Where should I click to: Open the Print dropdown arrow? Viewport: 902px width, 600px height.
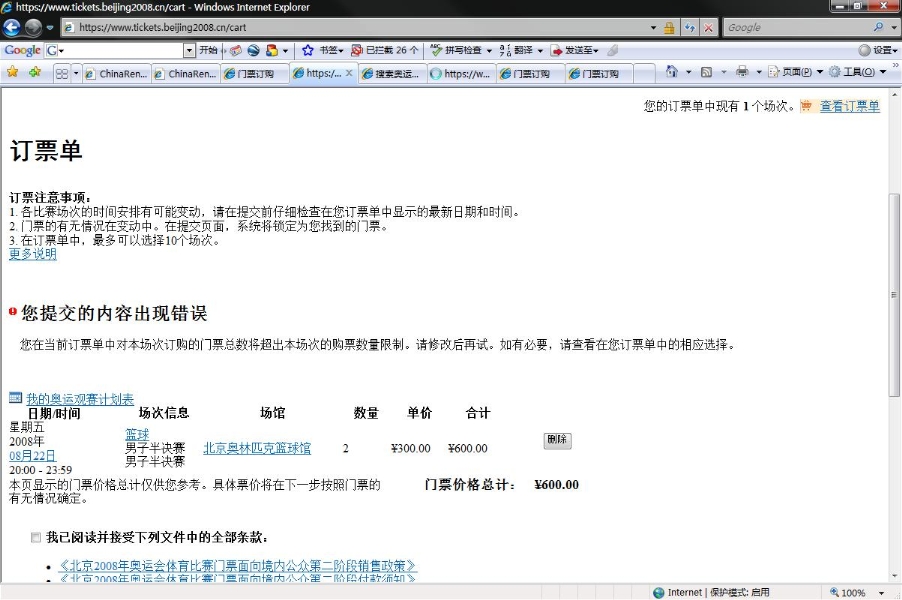tap(758, 72)
